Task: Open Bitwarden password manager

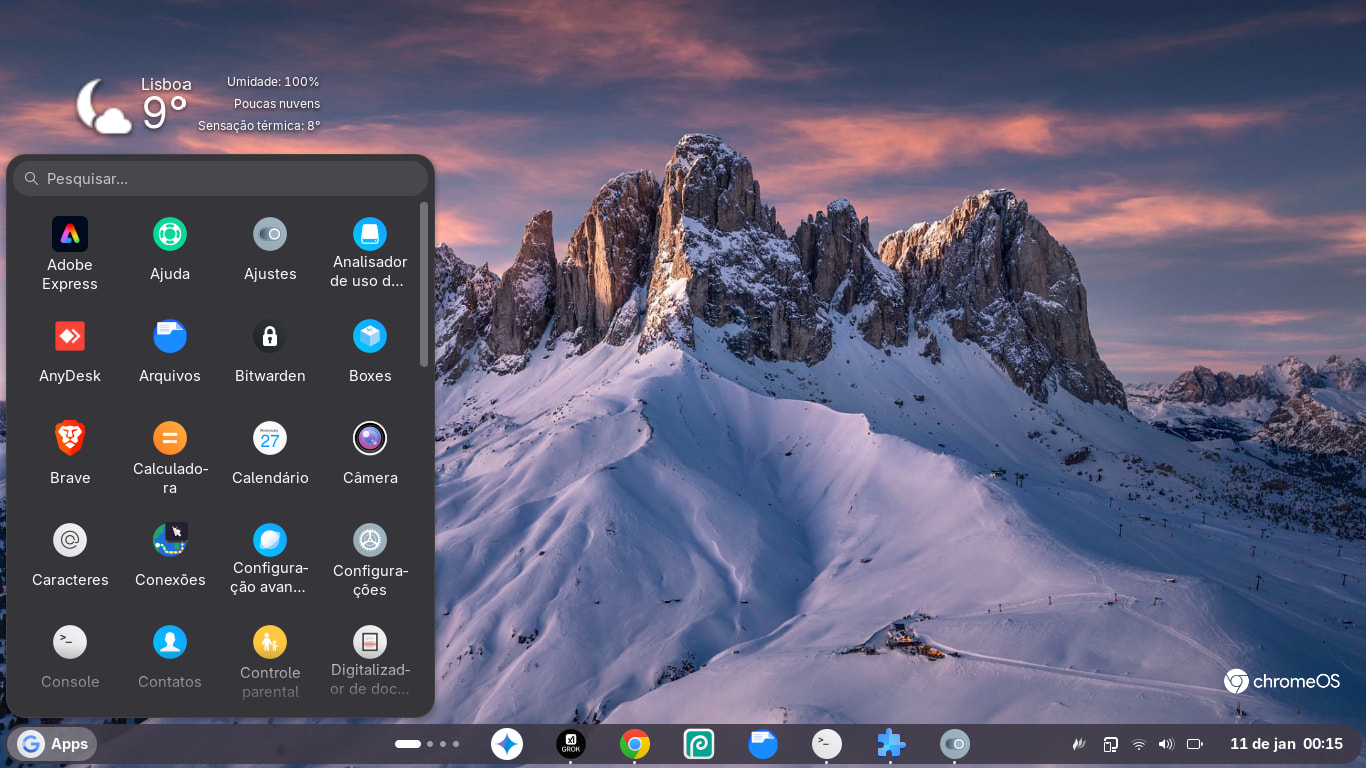Action: tap(270, 337)
